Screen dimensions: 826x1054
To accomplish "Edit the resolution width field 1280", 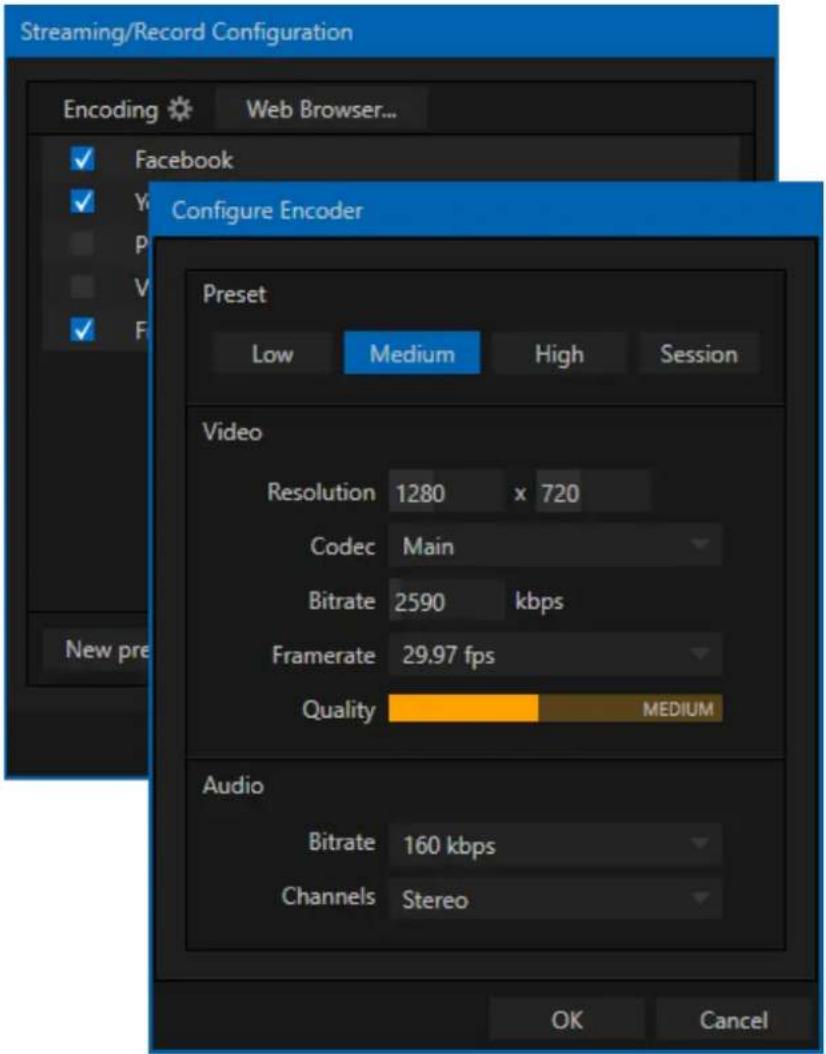I will pyautogui.click(x=446, y=493).
